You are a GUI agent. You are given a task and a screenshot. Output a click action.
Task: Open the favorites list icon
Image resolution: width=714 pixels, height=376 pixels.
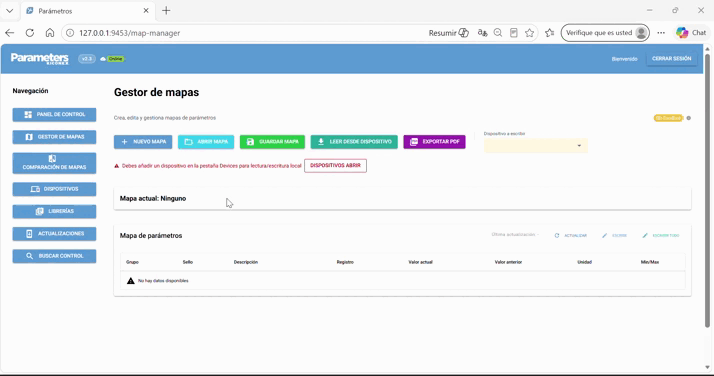tap(550, 33)
